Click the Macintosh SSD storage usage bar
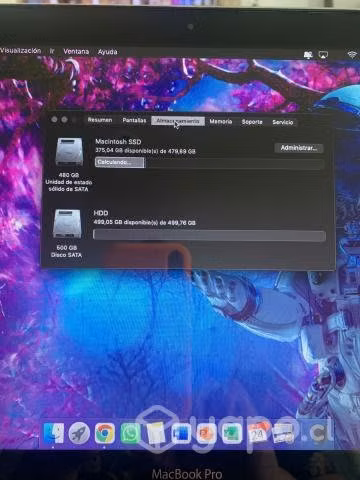 (x=209, y=163)
